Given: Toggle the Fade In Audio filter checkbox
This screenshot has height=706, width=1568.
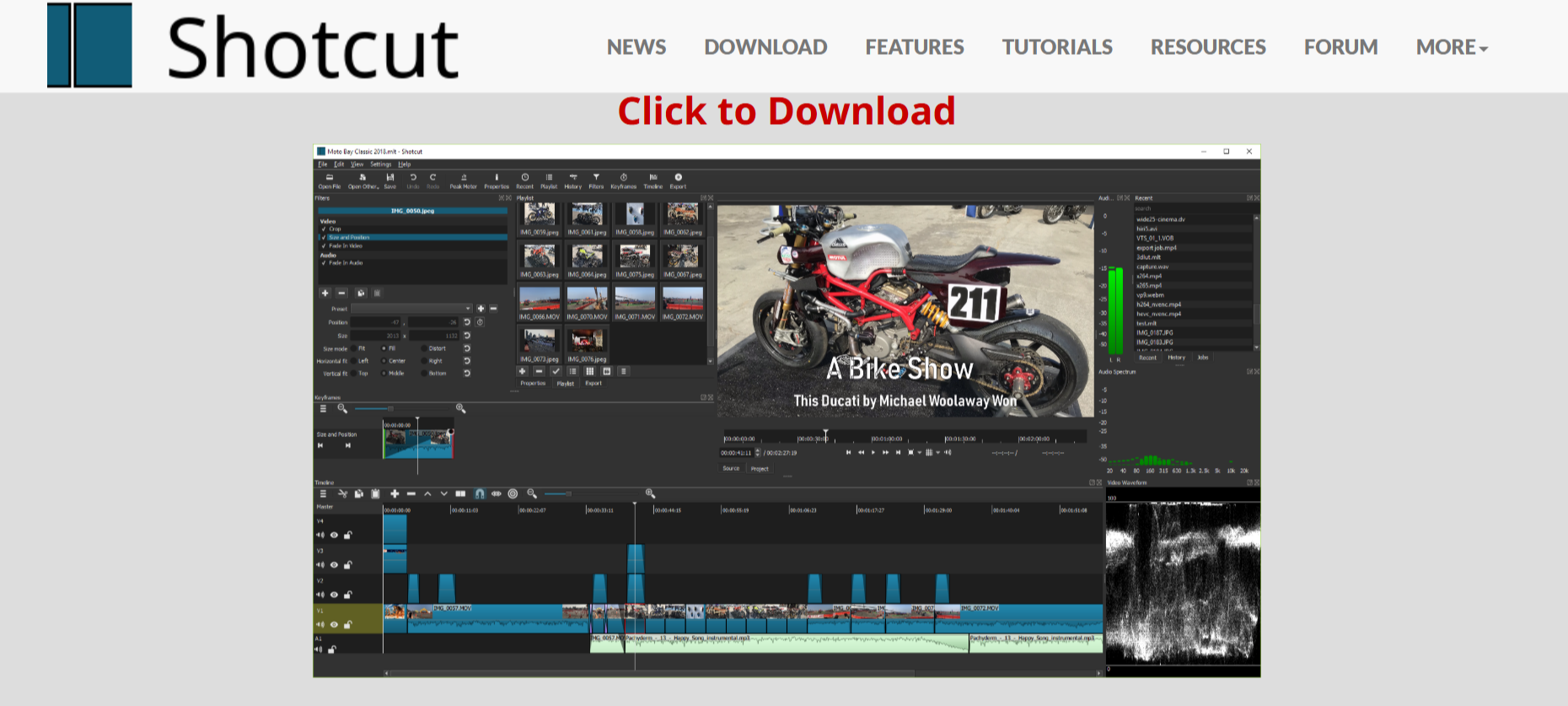Looking at the screenshot, I should click(324, 262).
